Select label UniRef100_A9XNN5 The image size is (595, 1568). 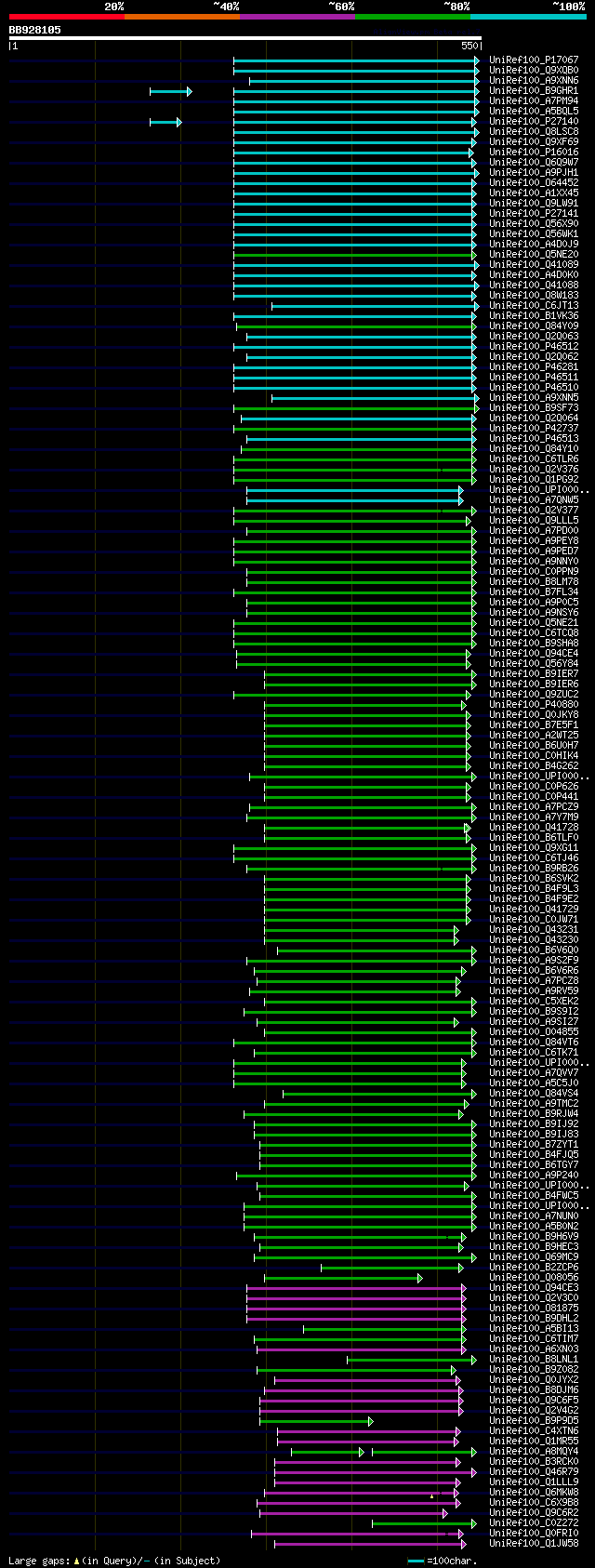pyautogui.click(x=534, y=398)
